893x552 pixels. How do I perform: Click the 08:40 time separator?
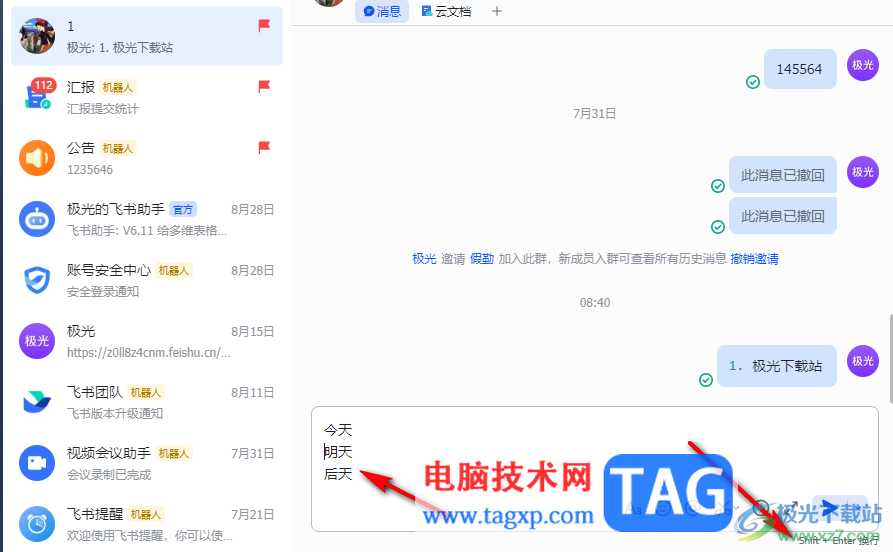click(595, 302)
